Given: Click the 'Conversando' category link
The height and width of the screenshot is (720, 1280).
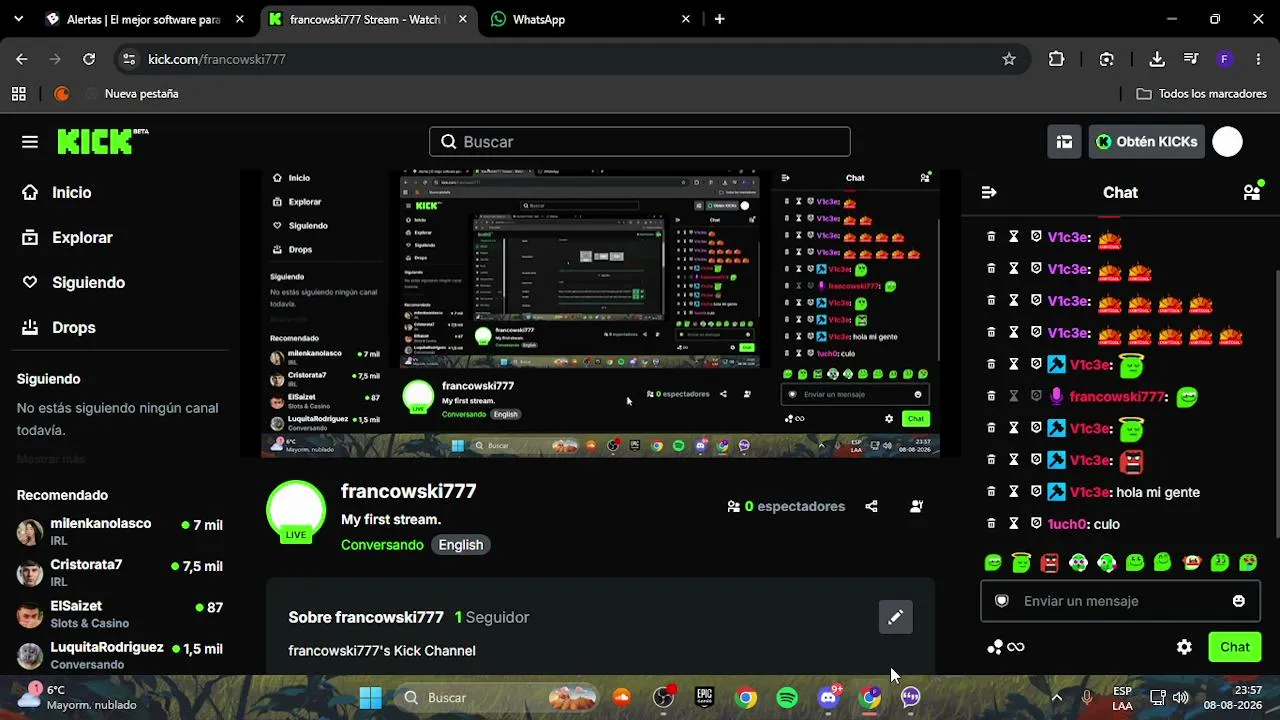Looking at the screenshot, I should click(382, 545).
